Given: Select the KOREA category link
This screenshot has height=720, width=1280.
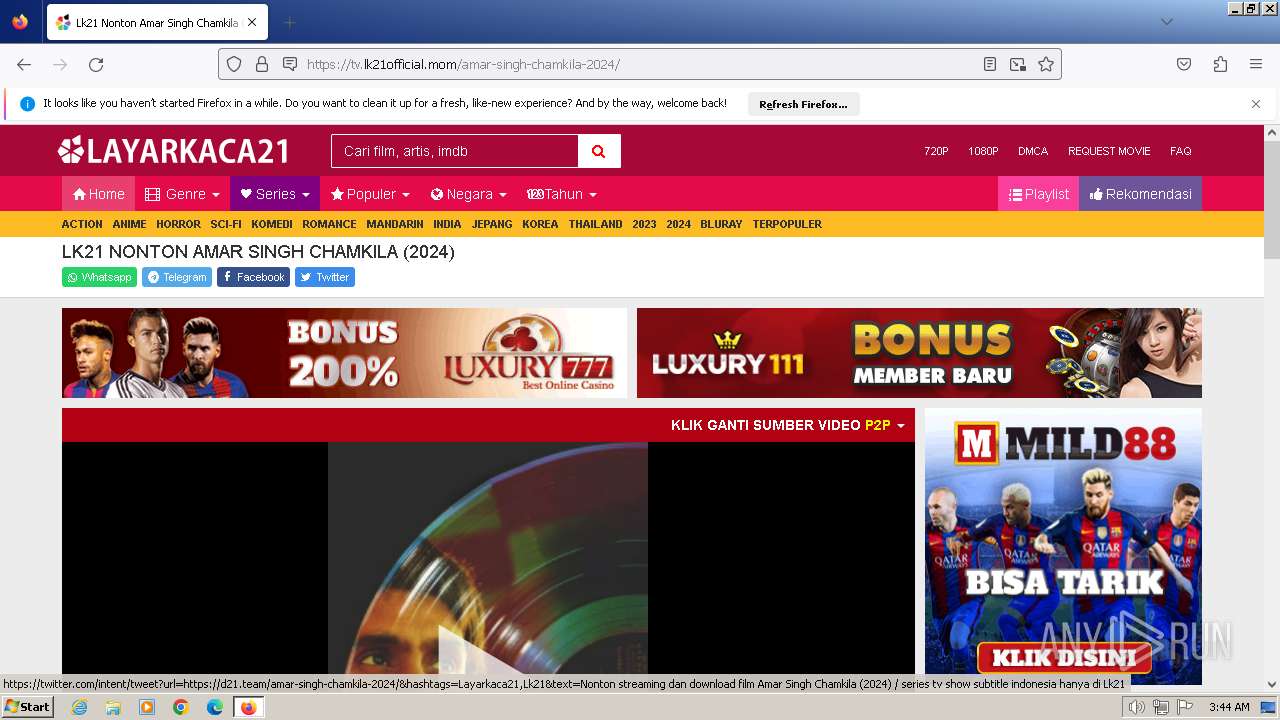Looking at the screenshot, I should (540, 224).
